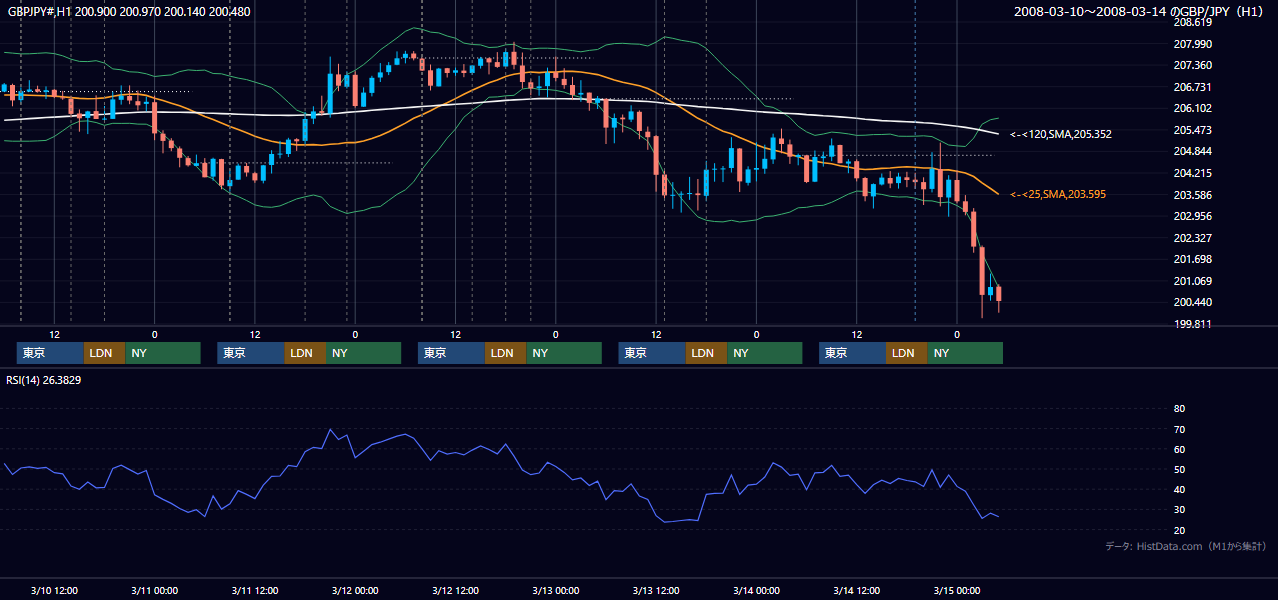Viewport: 1278px width, 600px height.
Task: Select the leftmost LDN session block
Action: click(x=104, y=353)
